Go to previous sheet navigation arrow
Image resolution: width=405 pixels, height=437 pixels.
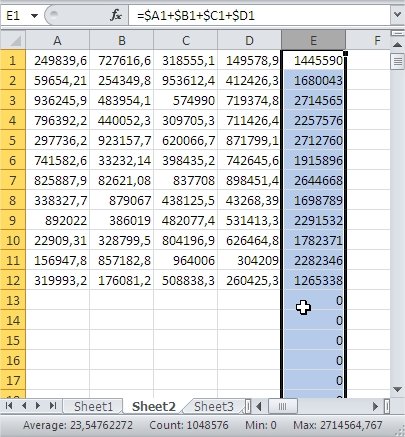point(24,406)
